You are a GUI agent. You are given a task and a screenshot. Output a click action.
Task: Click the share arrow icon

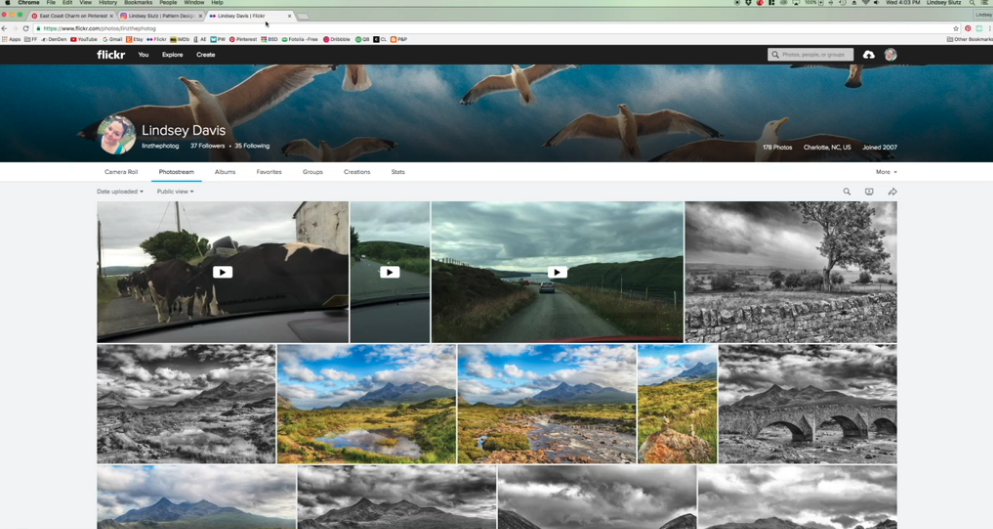tap(892, 191)
